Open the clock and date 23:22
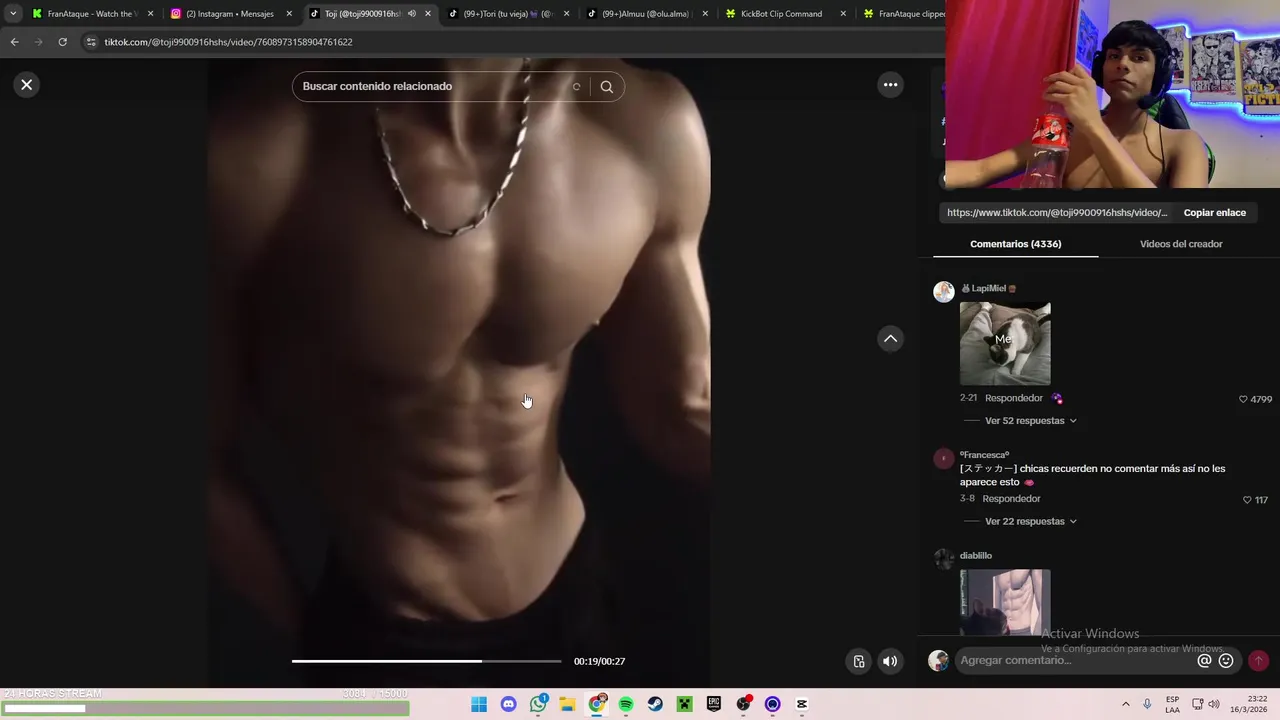This screenshot has width=1280, height=720. tap(1251, 704)
